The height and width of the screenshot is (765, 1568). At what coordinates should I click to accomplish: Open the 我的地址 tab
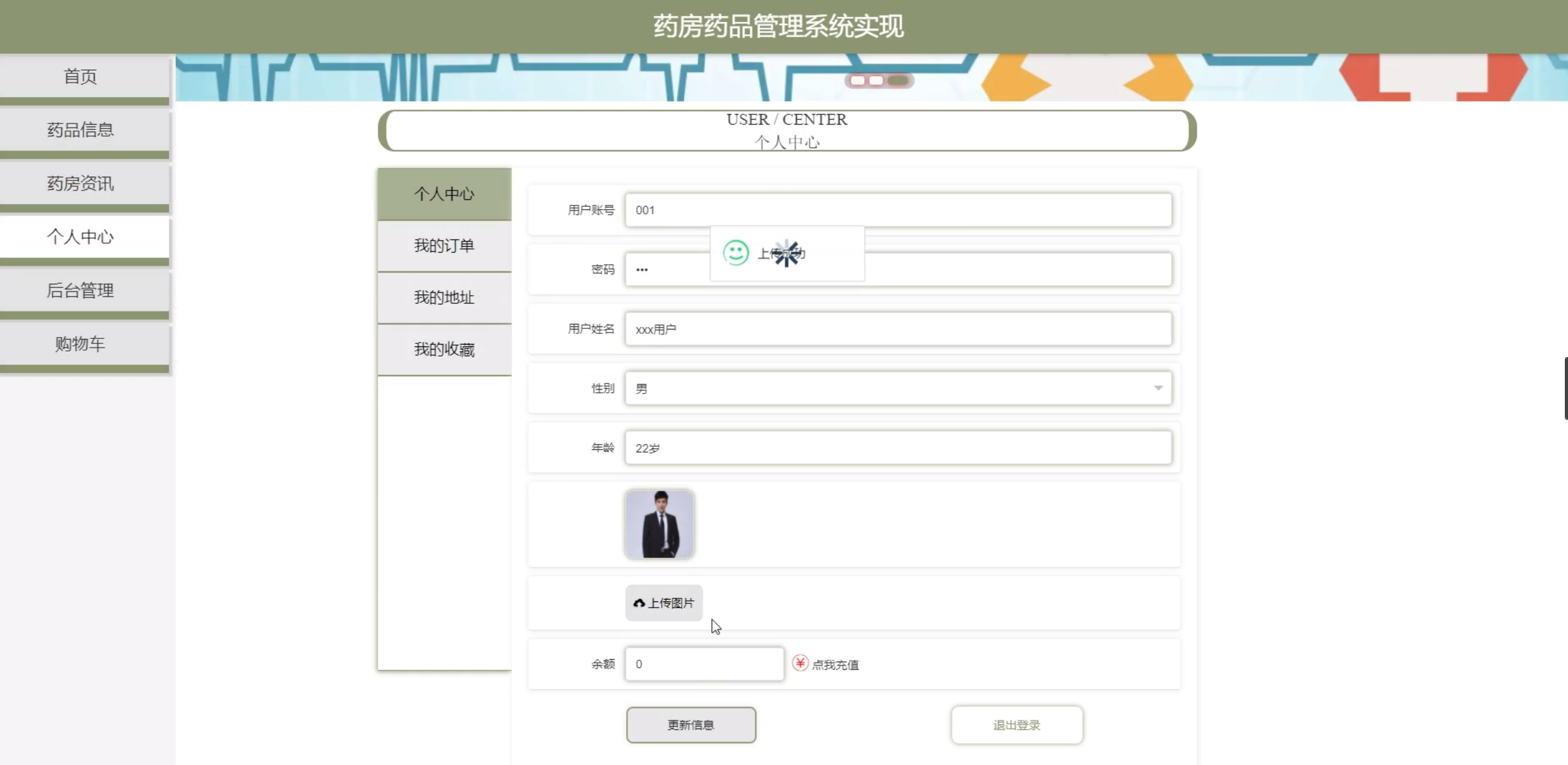(444, 298)
